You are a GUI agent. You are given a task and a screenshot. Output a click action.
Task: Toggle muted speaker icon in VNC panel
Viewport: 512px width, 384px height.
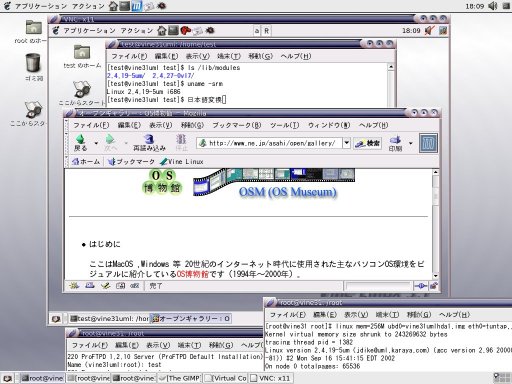(430, 31)
